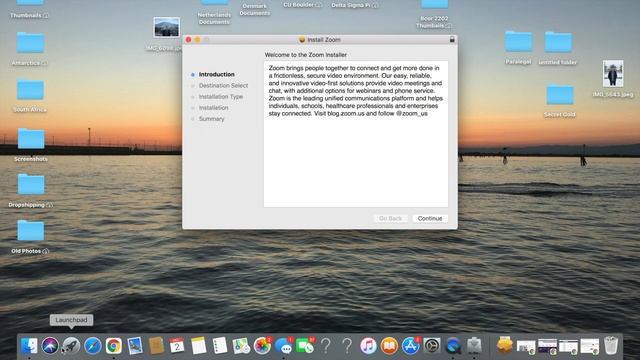Click the yellow package box in Dock

pos(505,345)
